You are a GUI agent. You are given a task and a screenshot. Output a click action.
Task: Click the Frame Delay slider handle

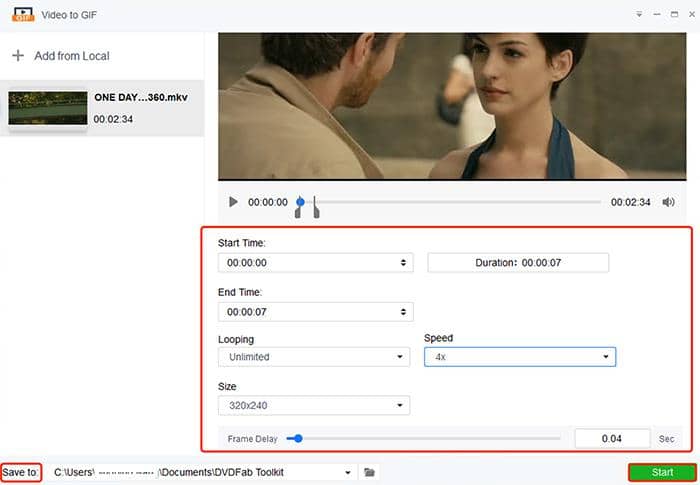coord(298,439)
